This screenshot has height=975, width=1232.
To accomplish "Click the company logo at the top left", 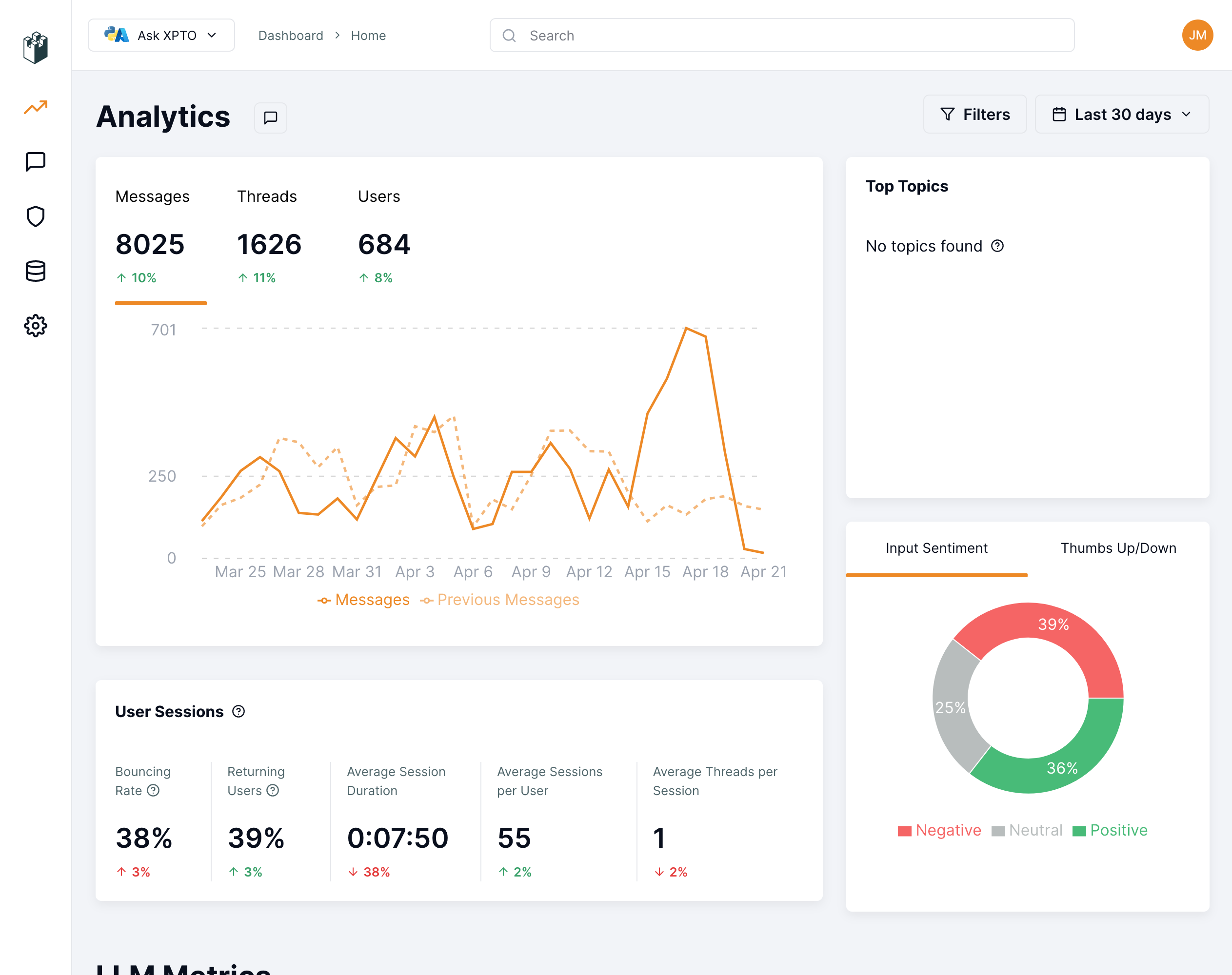I will [x=36, y=48].
